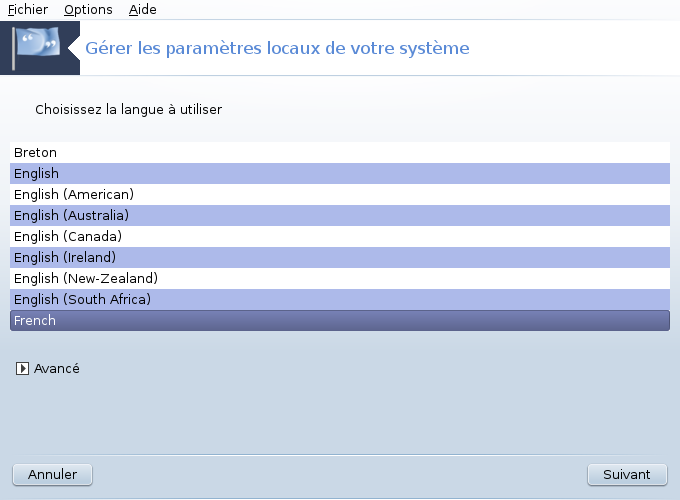Select the highlighted French entry

[x=340, y=320]
